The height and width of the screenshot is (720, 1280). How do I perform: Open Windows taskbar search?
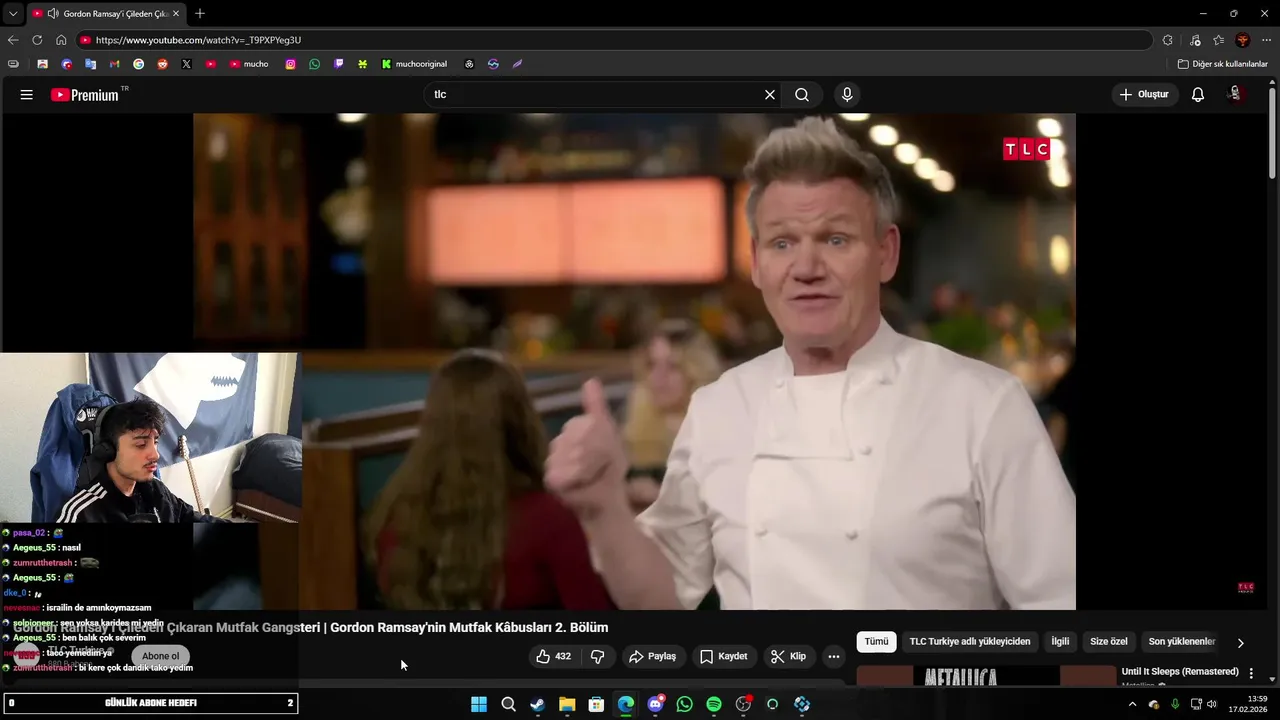(x=508, y=705)
